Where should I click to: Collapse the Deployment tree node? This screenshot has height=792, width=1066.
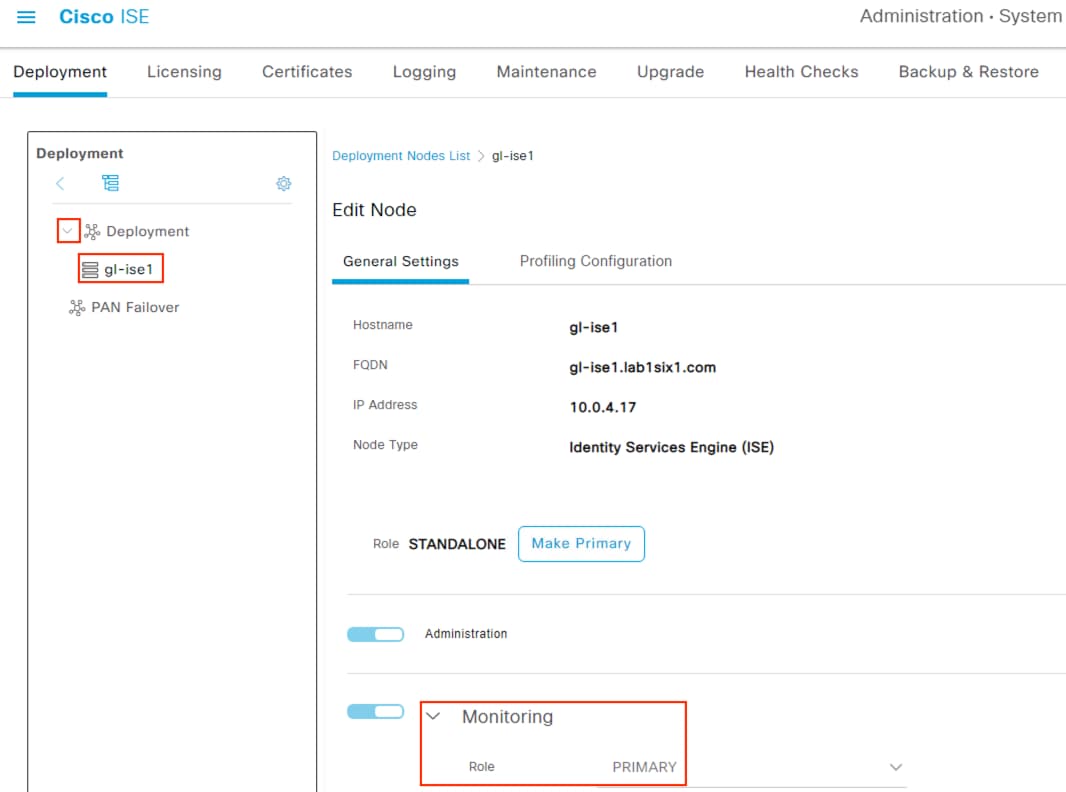(67, 231)
